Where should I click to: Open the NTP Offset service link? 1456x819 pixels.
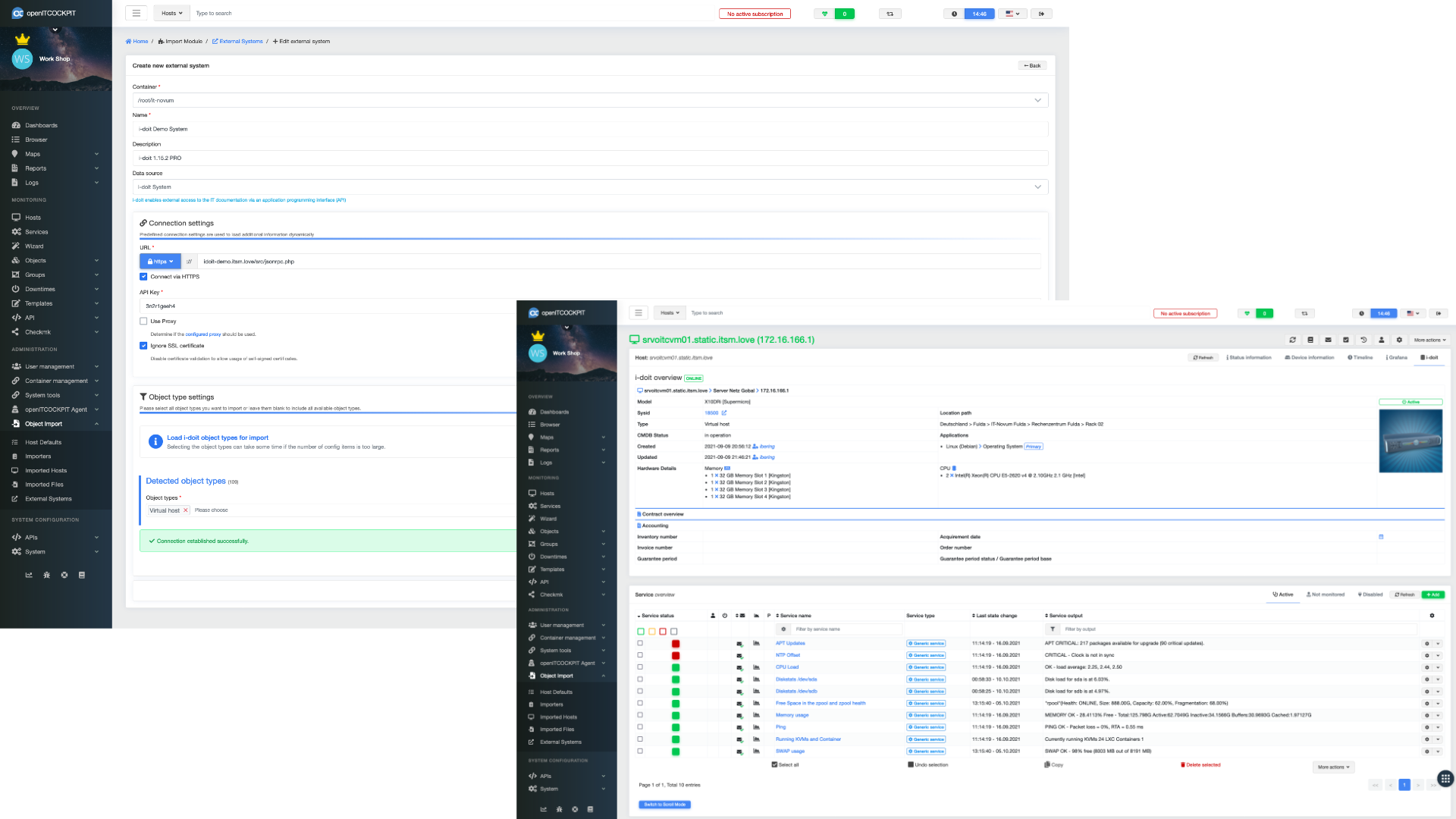pyautogui.click(x=789, y=654)
